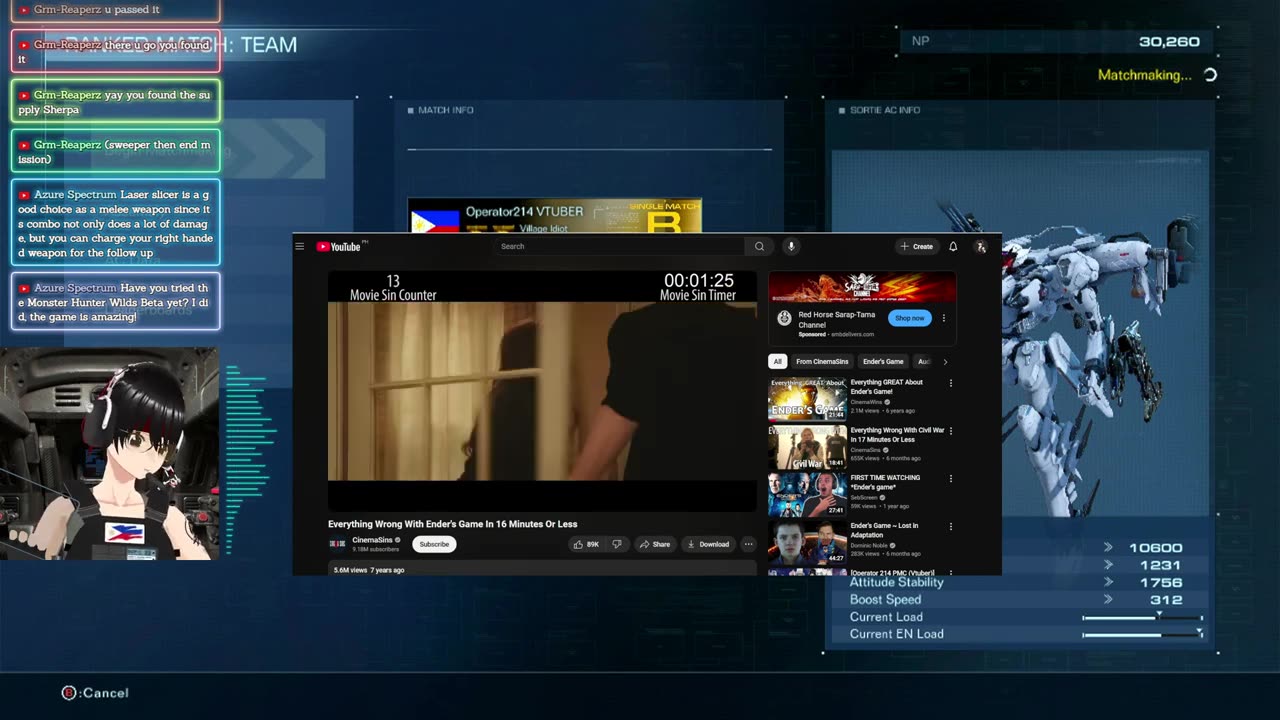This screenshot has width=1280, height=720.
Task: Select the All filter chip
Action: click(x=777, y=361)
